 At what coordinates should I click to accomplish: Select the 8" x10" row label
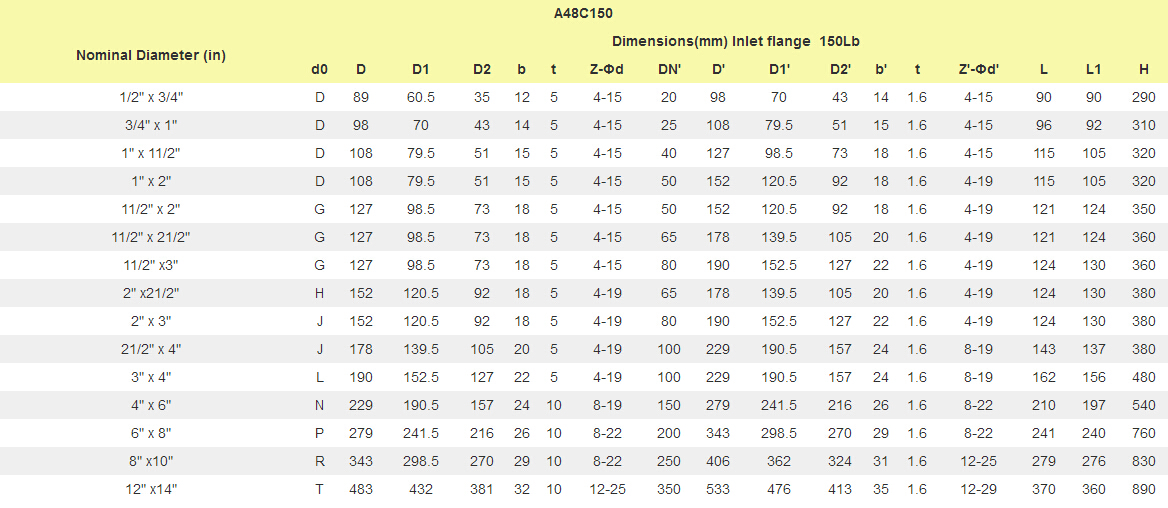pyautogui.click(x=151, y=461)
